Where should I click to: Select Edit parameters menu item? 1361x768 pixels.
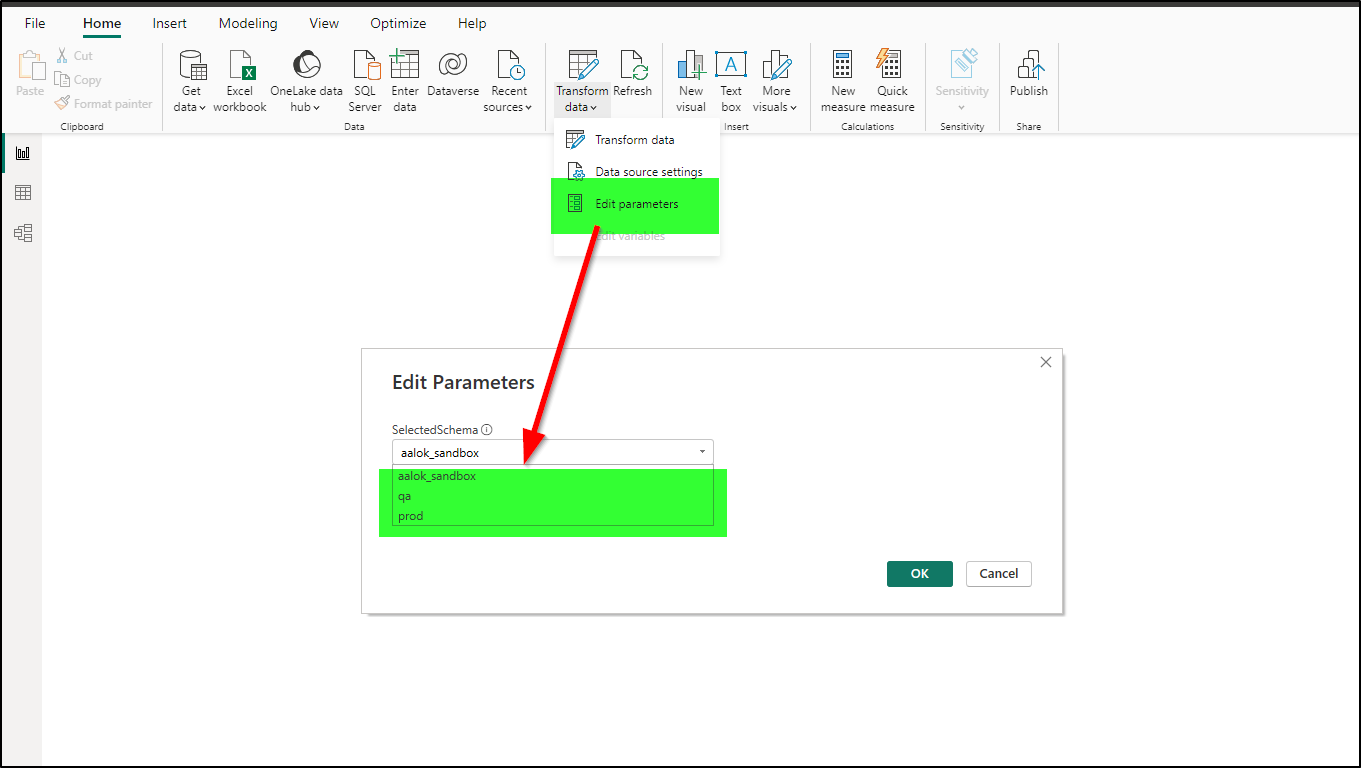click(636, 204)
